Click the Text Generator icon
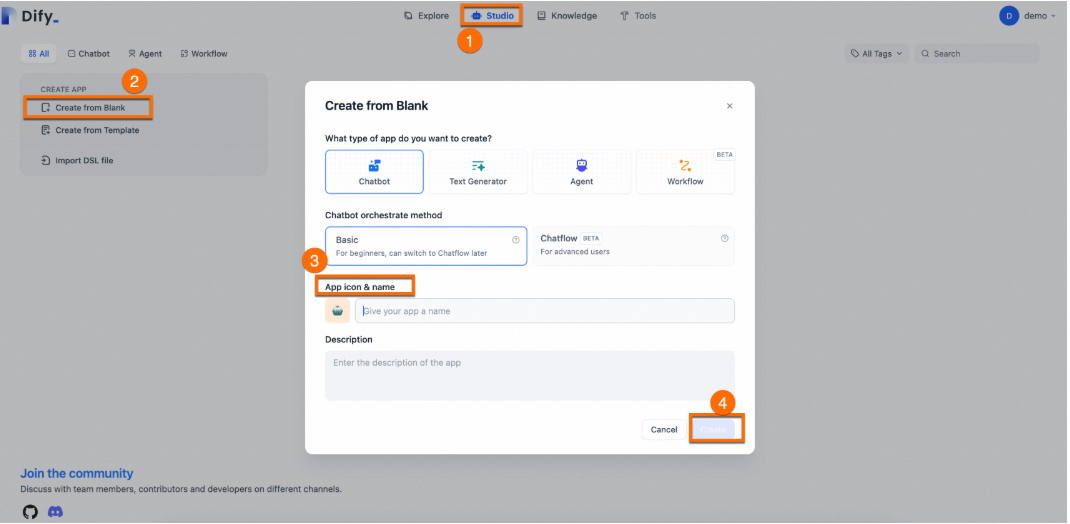1070x524 pixels. click(478, 165)
